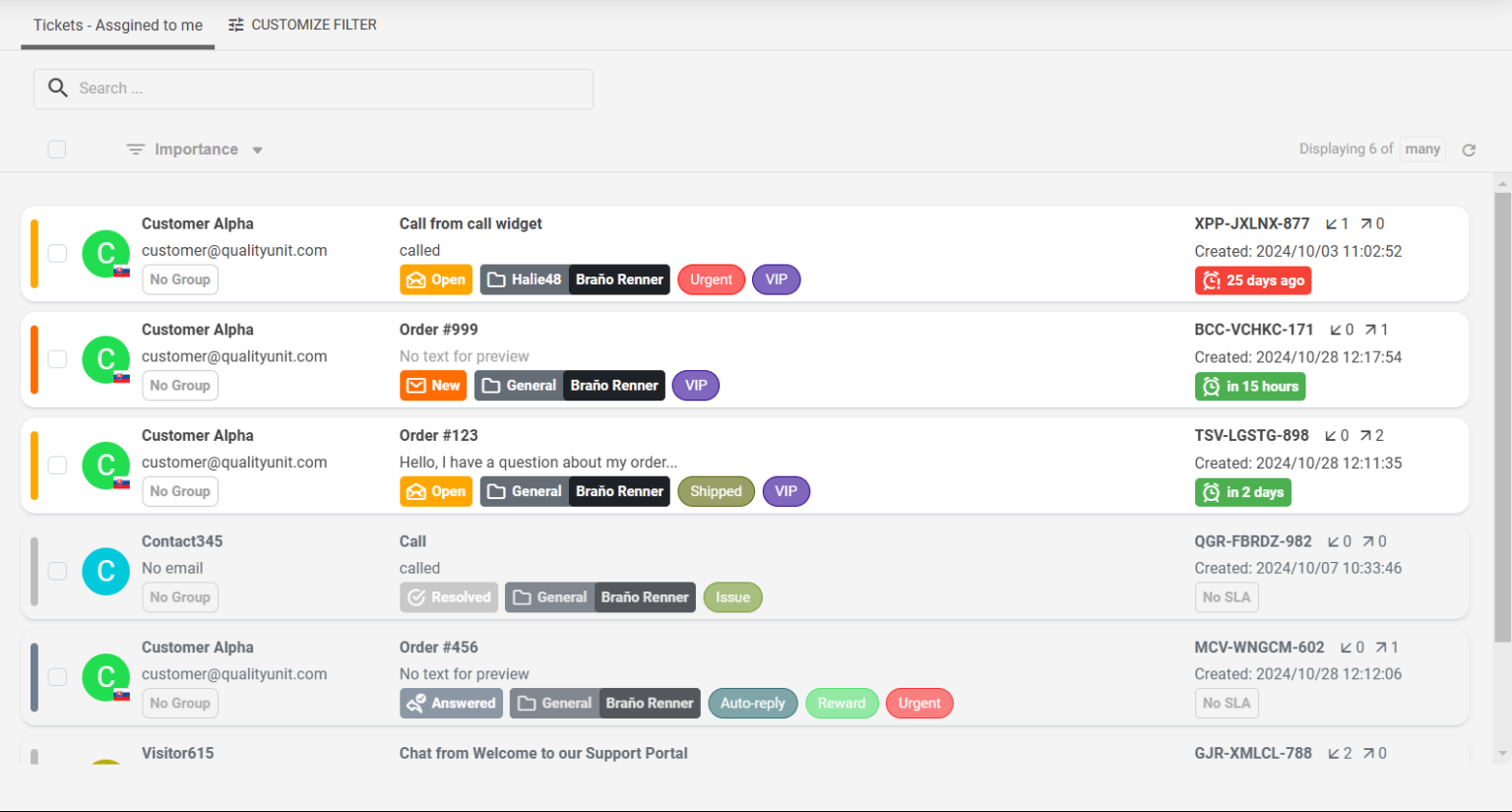This screenshot has height=812, width=1512.
Task: Click the purple VIP tag on Order #999
Action: pyautogui.click(x=696, y=386)
